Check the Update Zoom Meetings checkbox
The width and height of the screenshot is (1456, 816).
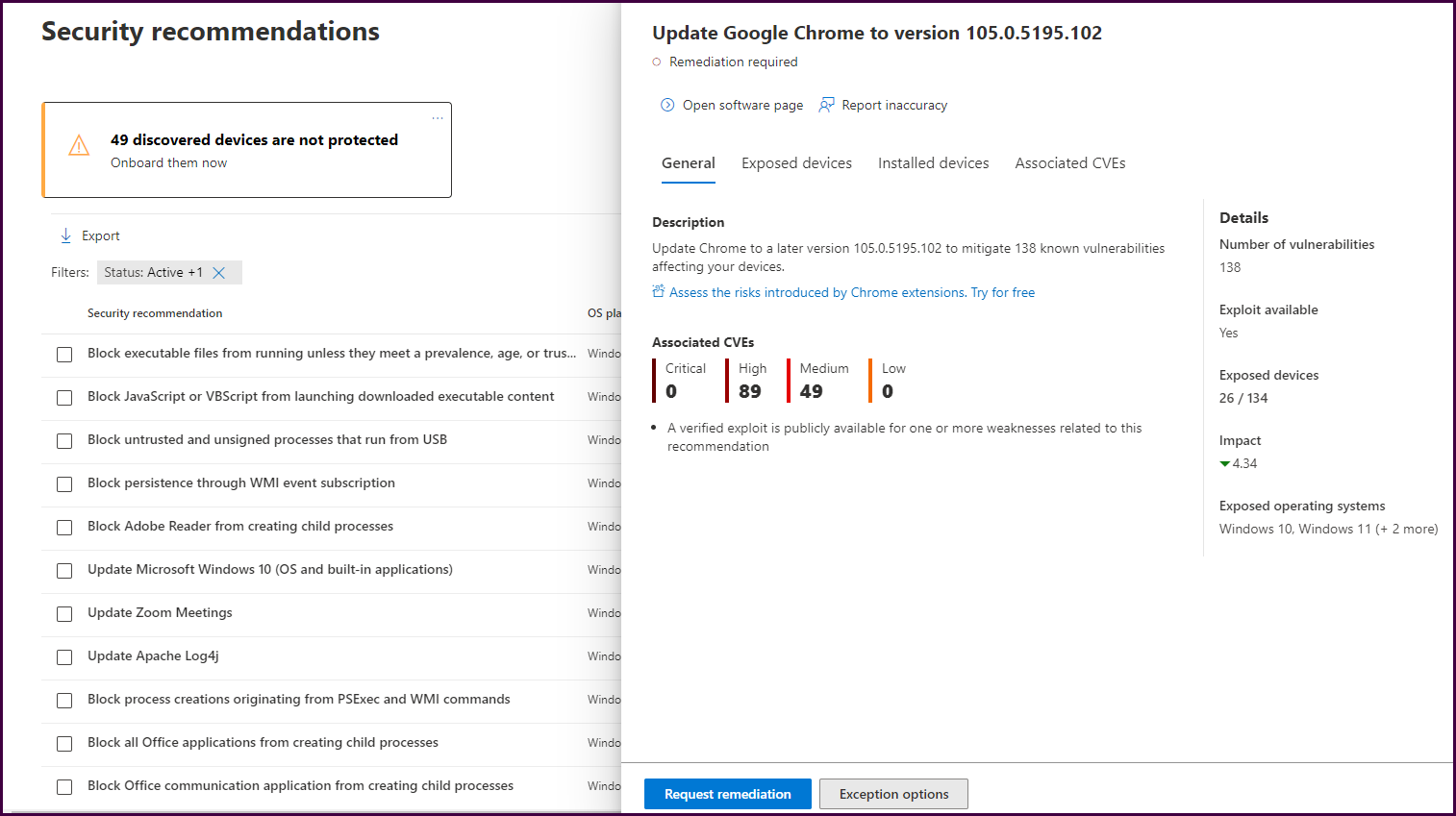(63, 613)
